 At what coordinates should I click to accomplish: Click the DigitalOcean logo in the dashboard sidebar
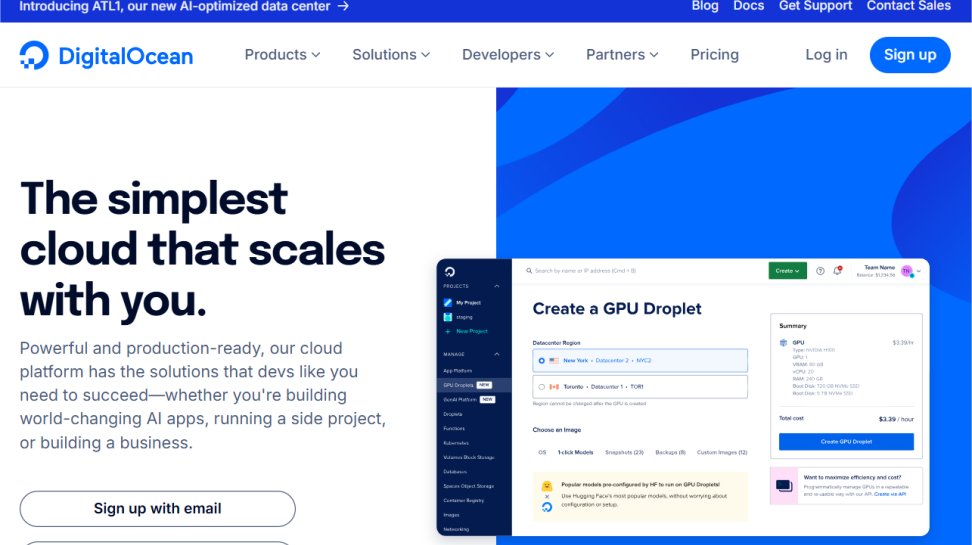pos(450,272)
